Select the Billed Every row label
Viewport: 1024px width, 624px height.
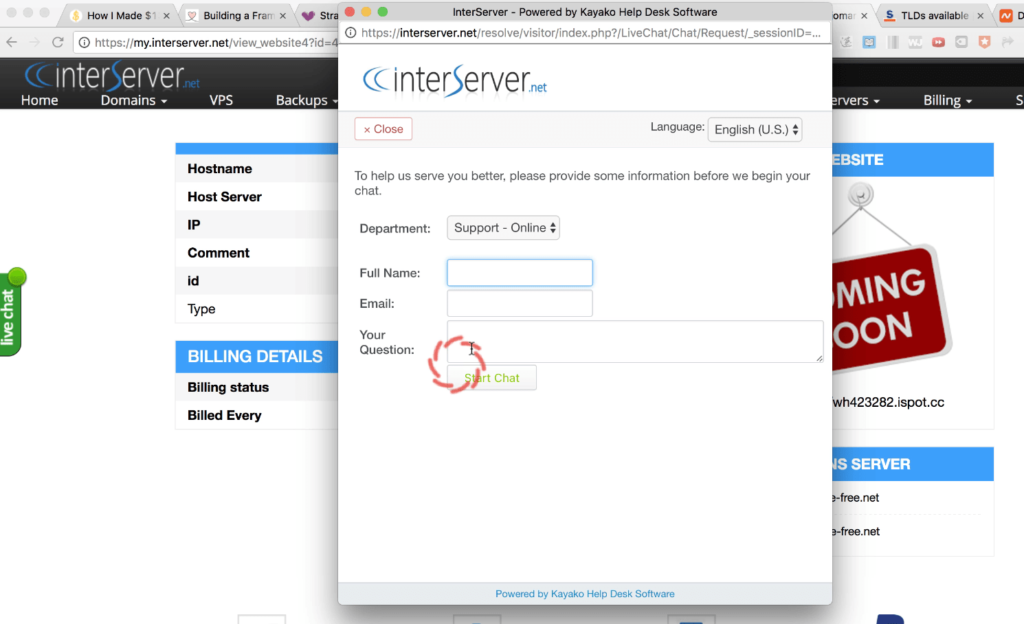[224, 415]
